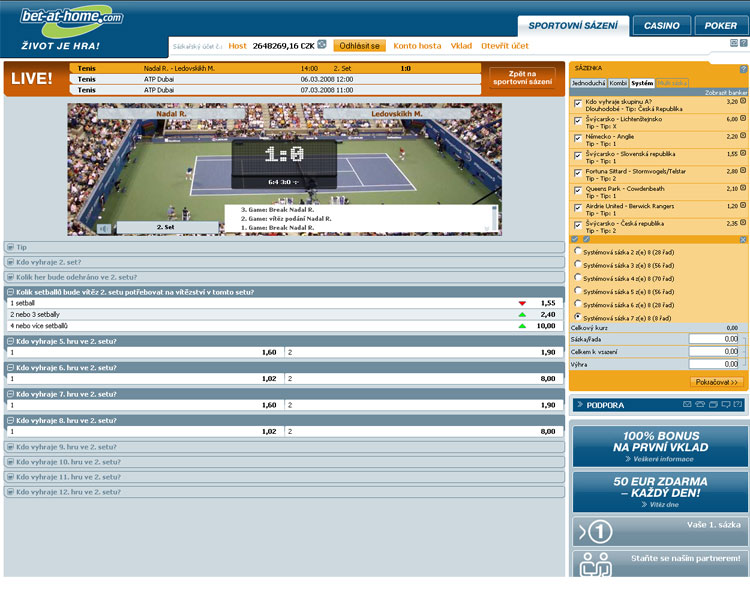Switch to the Kombi bet slip tab
This screenshot has width=750, height=600.
618,84
